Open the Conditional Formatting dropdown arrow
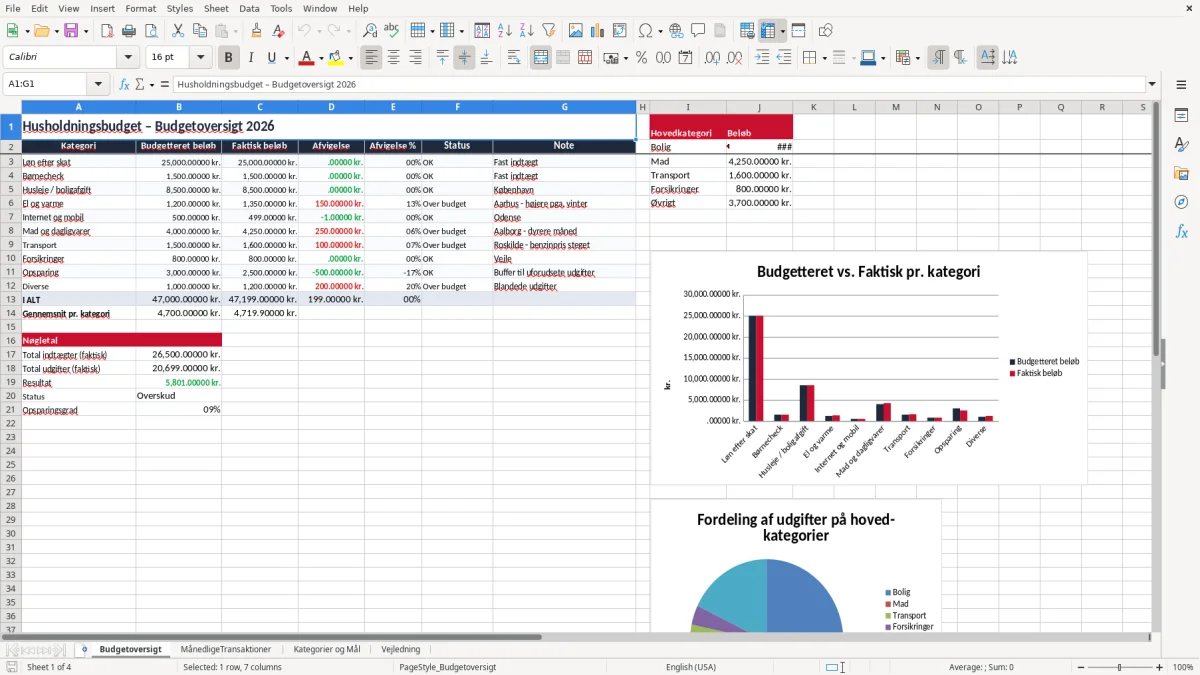The image size is (1200, 675). [917, 58]
